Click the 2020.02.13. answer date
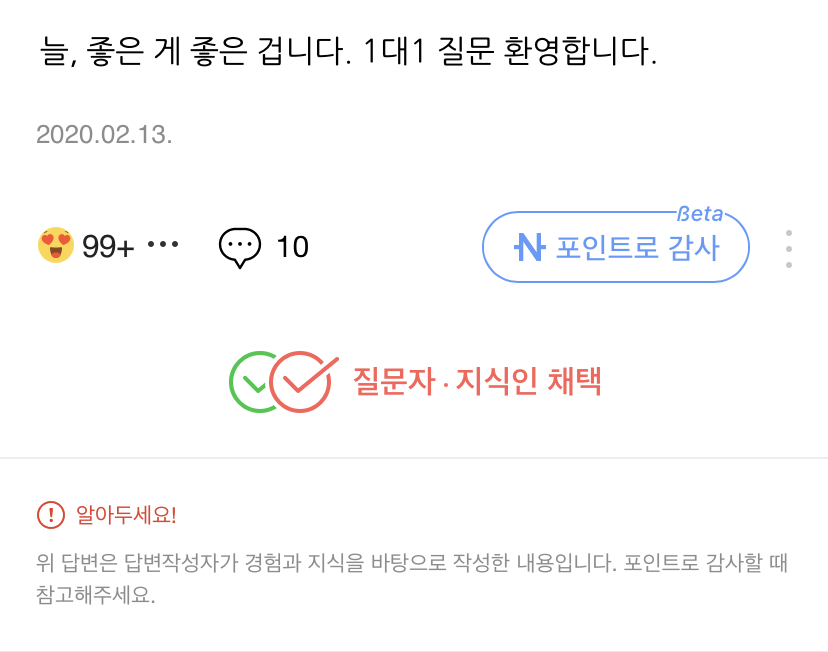Viewport: 828px width, 652px height. 104,135
